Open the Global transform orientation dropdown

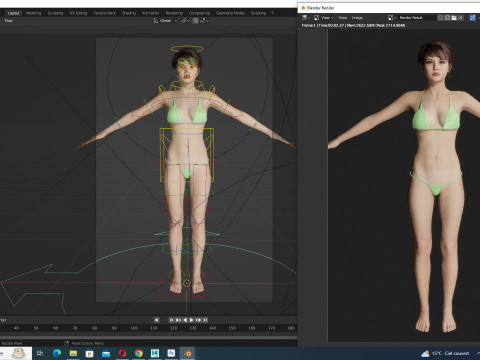point(165,21)
